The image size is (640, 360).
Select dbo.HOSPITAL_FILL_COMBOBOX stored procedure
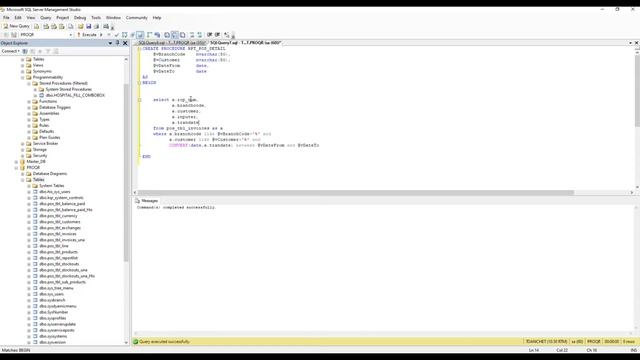(75, 95)
